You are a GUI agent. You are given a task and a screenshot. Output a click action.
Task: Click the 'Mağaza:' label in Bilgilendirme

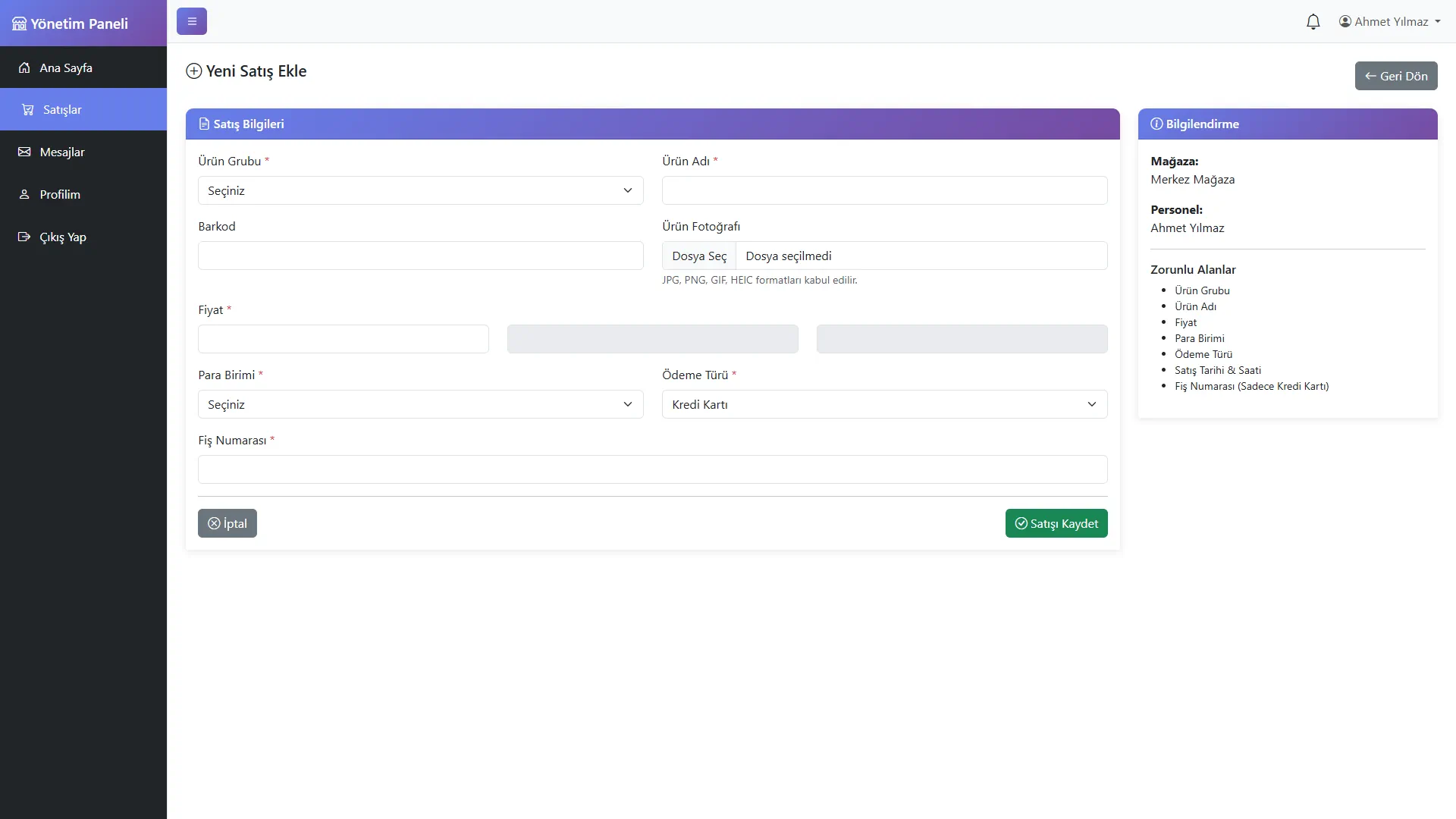pos(1174,161)
